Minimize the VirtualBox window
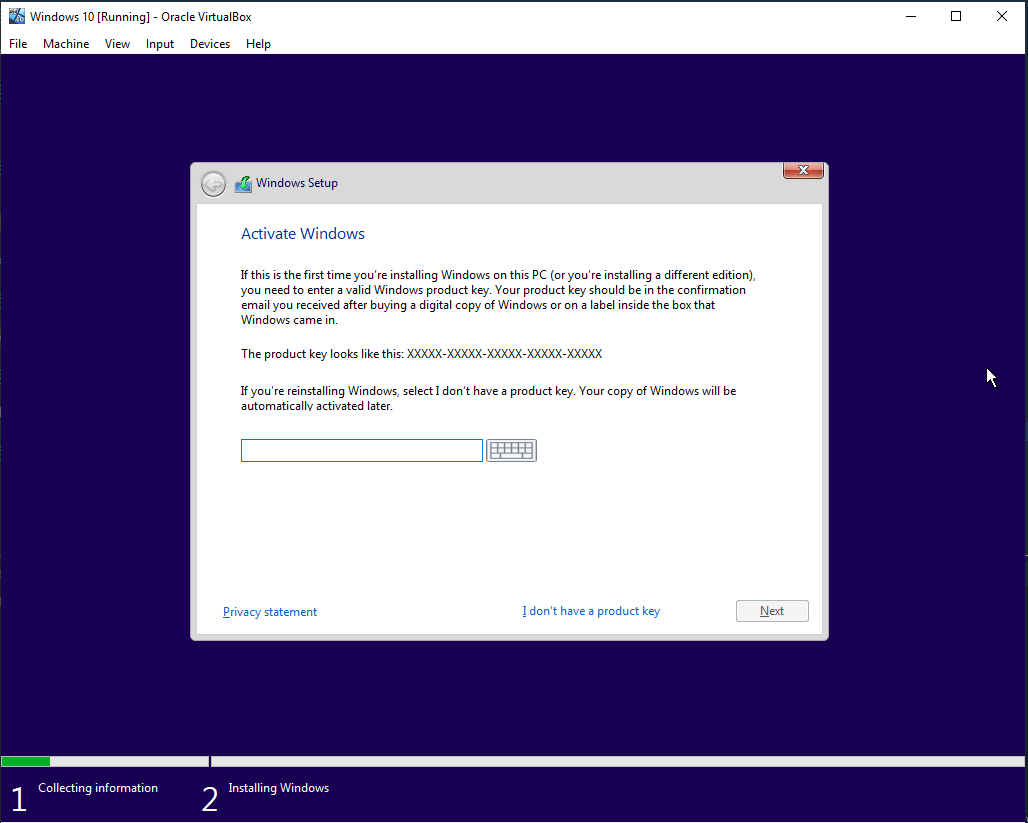 [911, 16]
